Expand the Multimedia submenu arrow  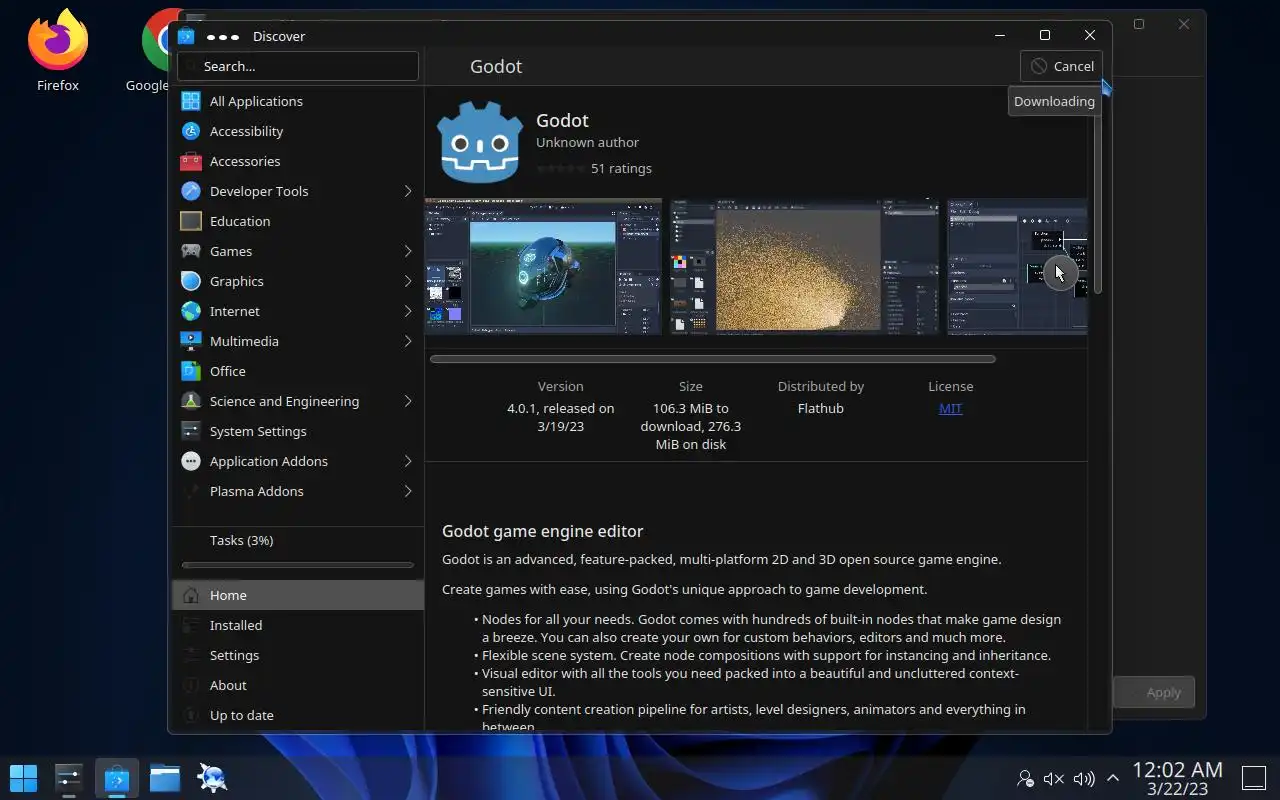(x=408, y=341)
